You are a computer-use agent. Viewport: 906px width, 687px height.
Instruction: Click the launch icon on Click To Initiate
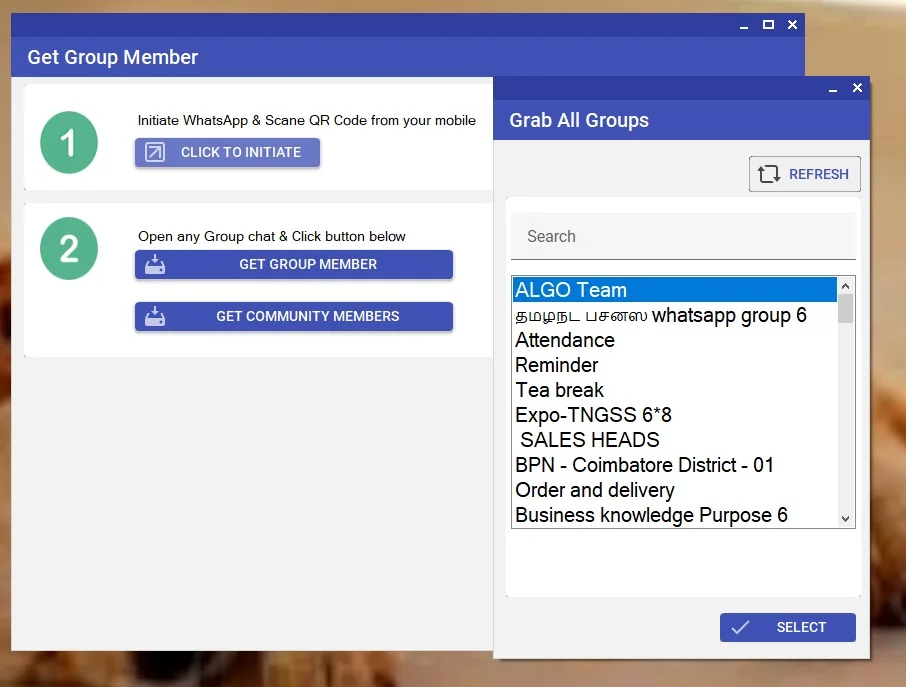(155, 152)
